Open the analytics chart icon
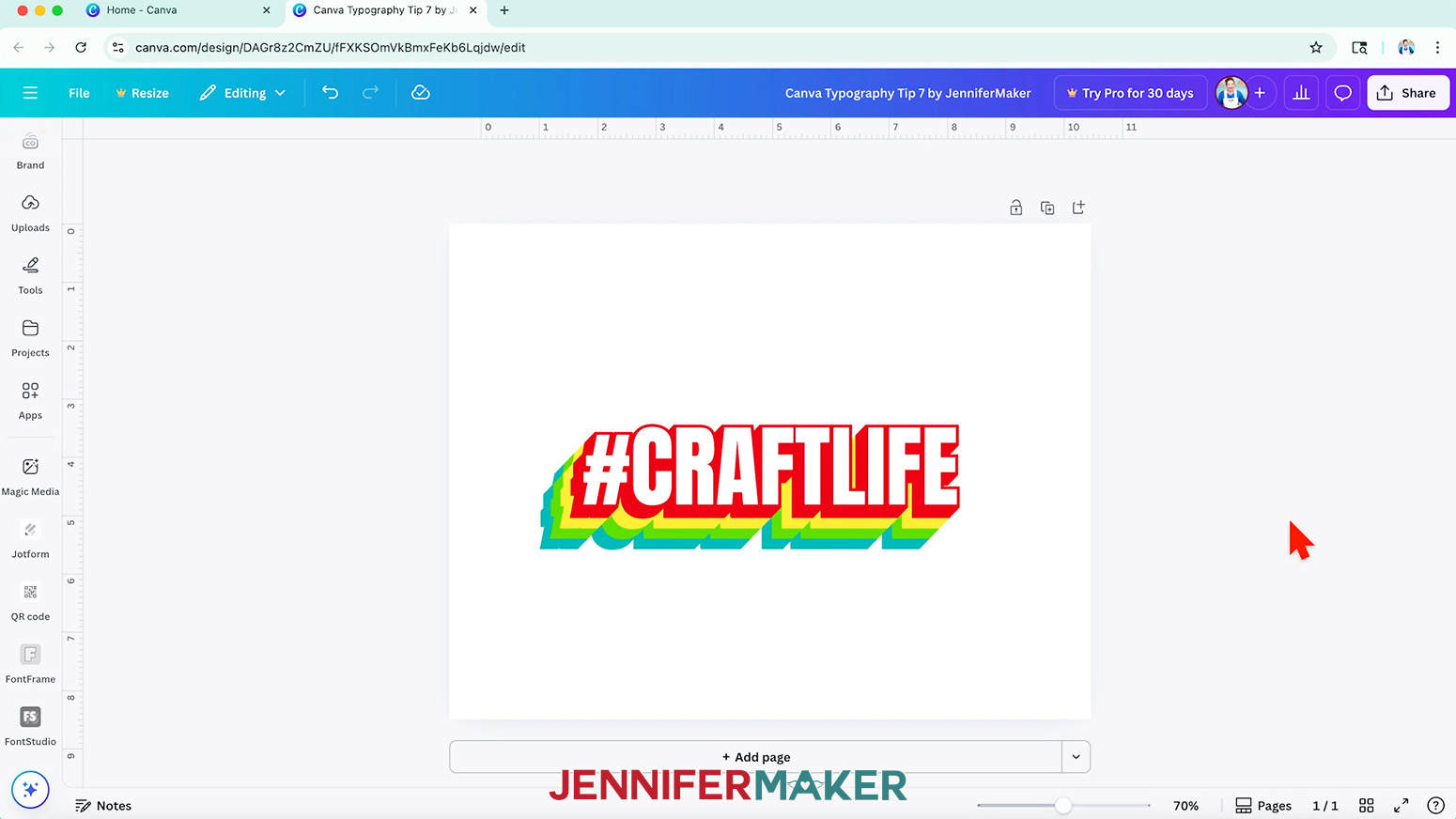 pos(1301,93)
